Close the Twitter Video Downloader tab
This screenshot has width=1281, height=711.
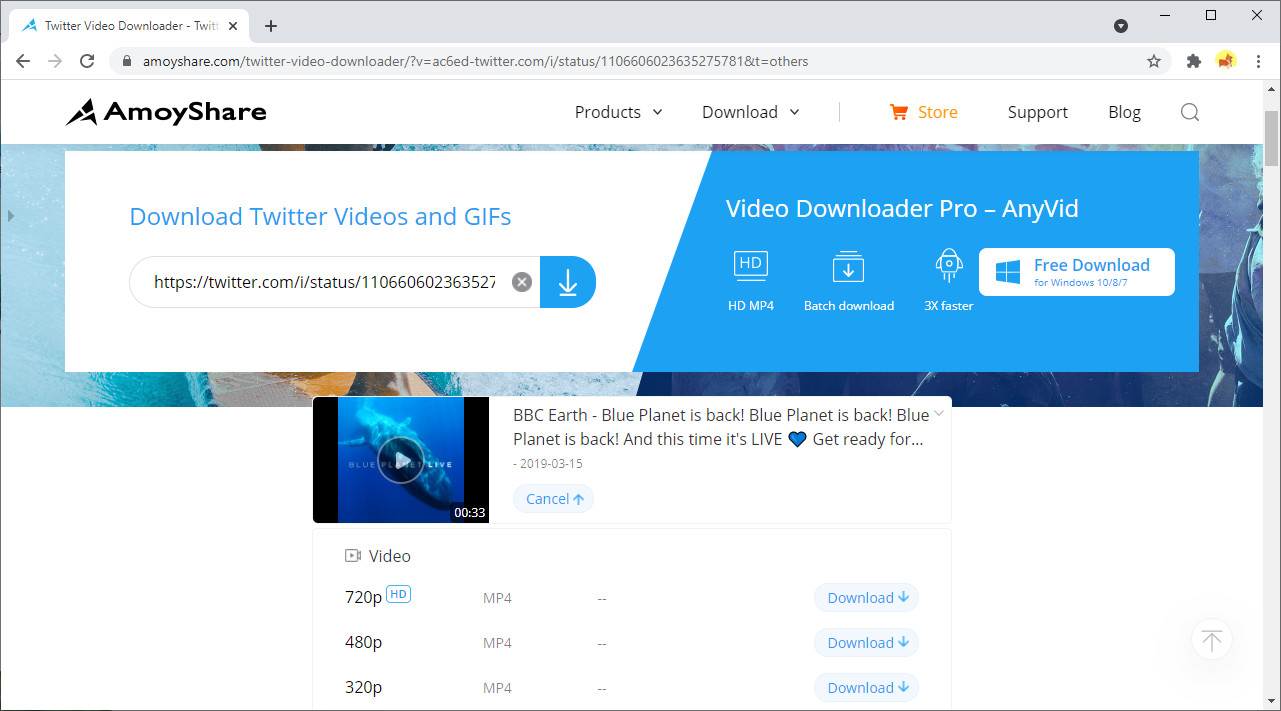coord(233,26)
